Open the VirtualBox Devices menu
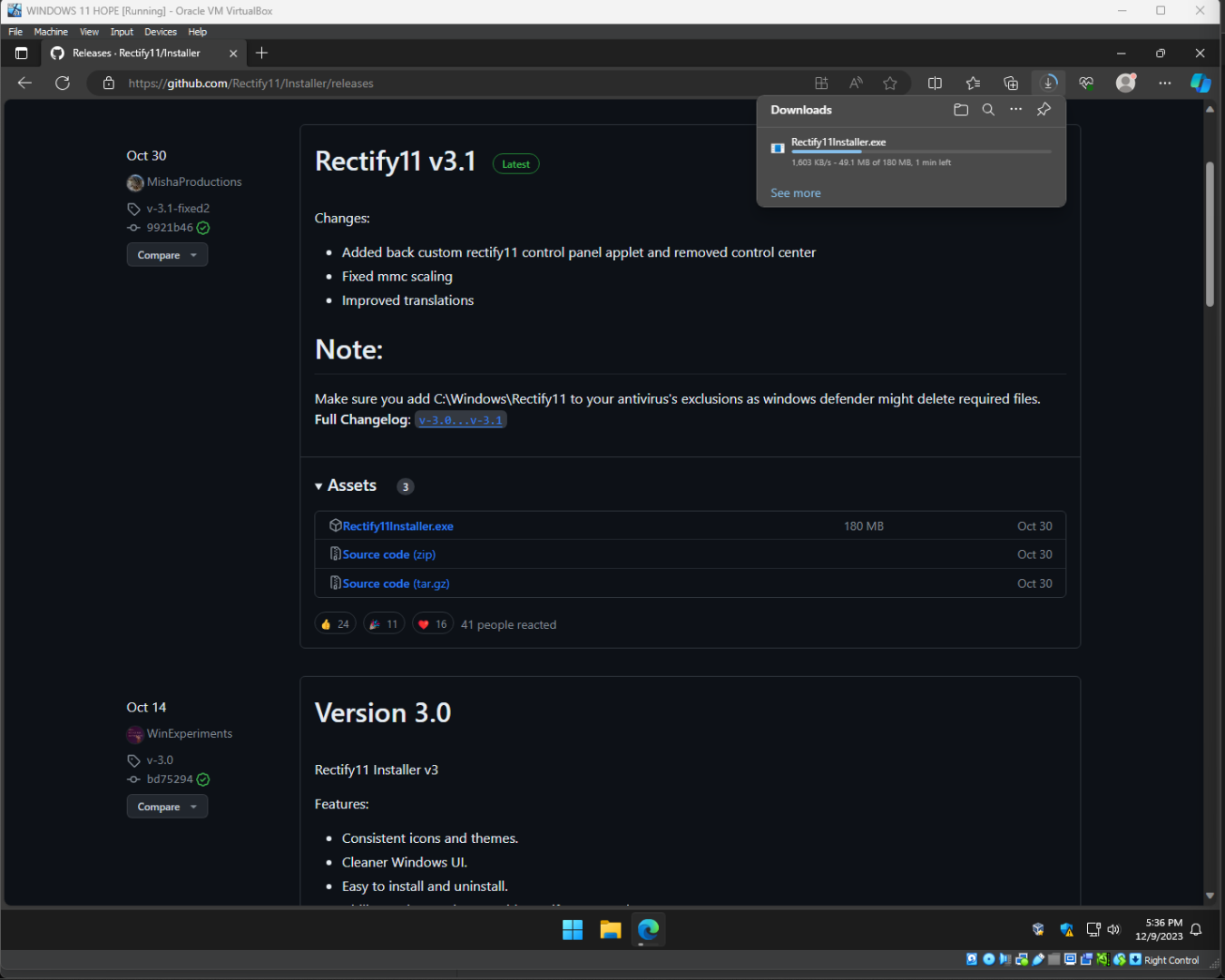The width and height of the screenshot is (1225, 980). 161,32
